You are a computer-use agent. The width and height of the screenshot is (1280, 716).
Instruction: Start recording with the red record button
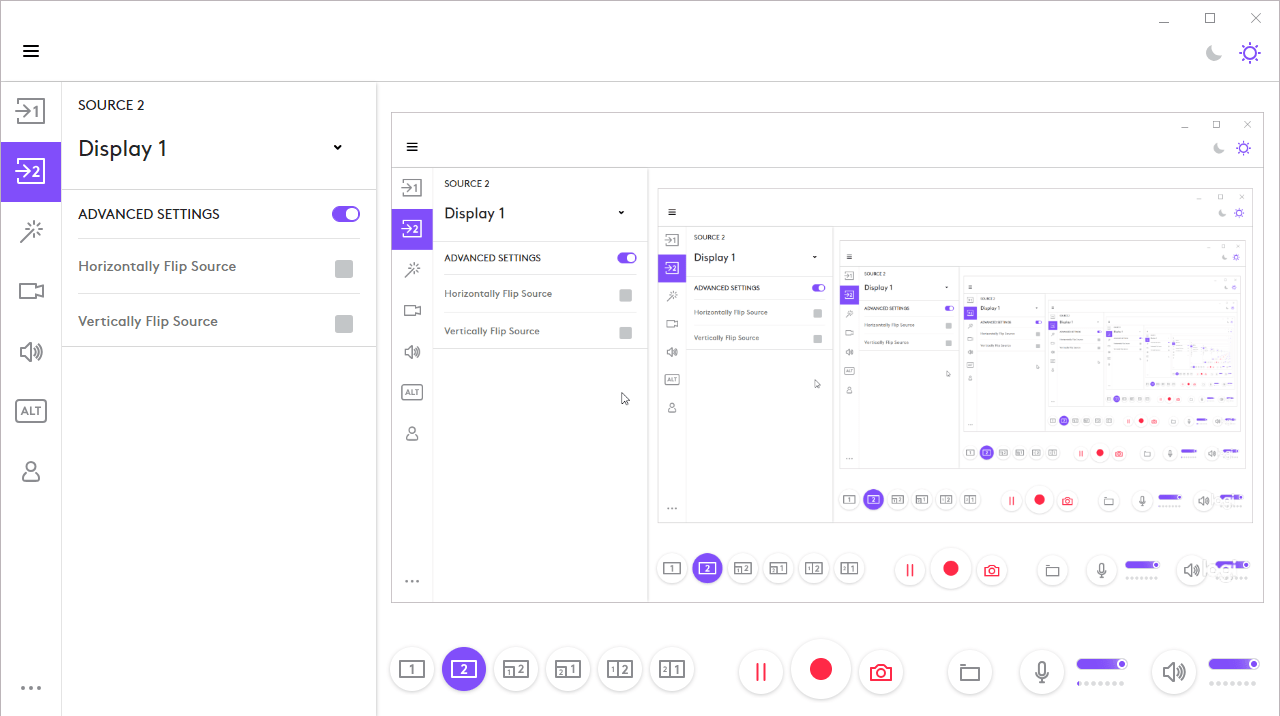click(821, 669)
